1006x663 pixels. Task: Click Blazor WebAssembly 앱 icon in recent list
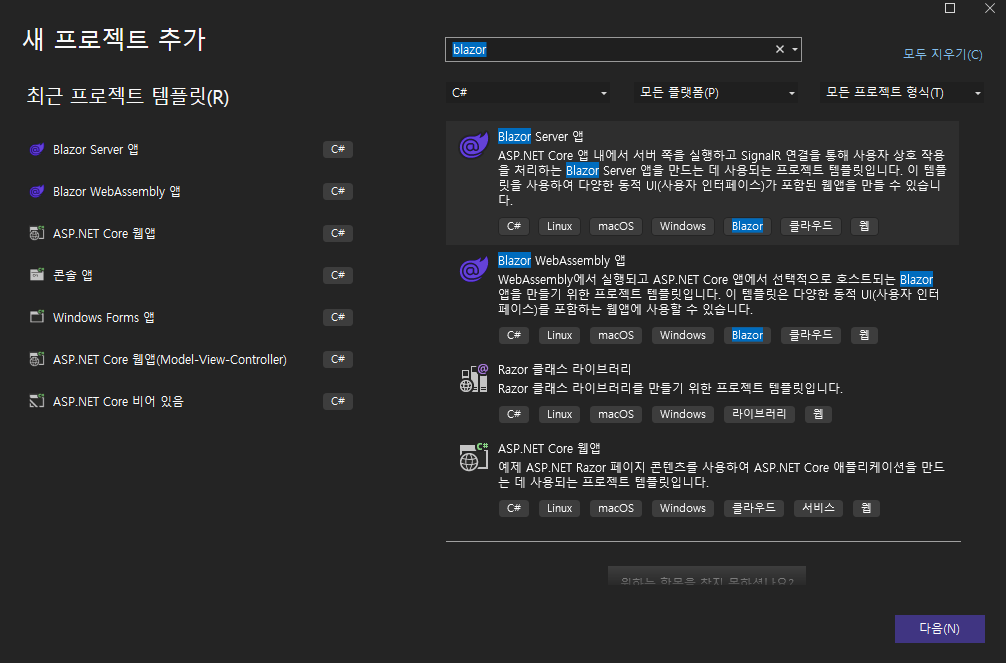pos(37,191)
